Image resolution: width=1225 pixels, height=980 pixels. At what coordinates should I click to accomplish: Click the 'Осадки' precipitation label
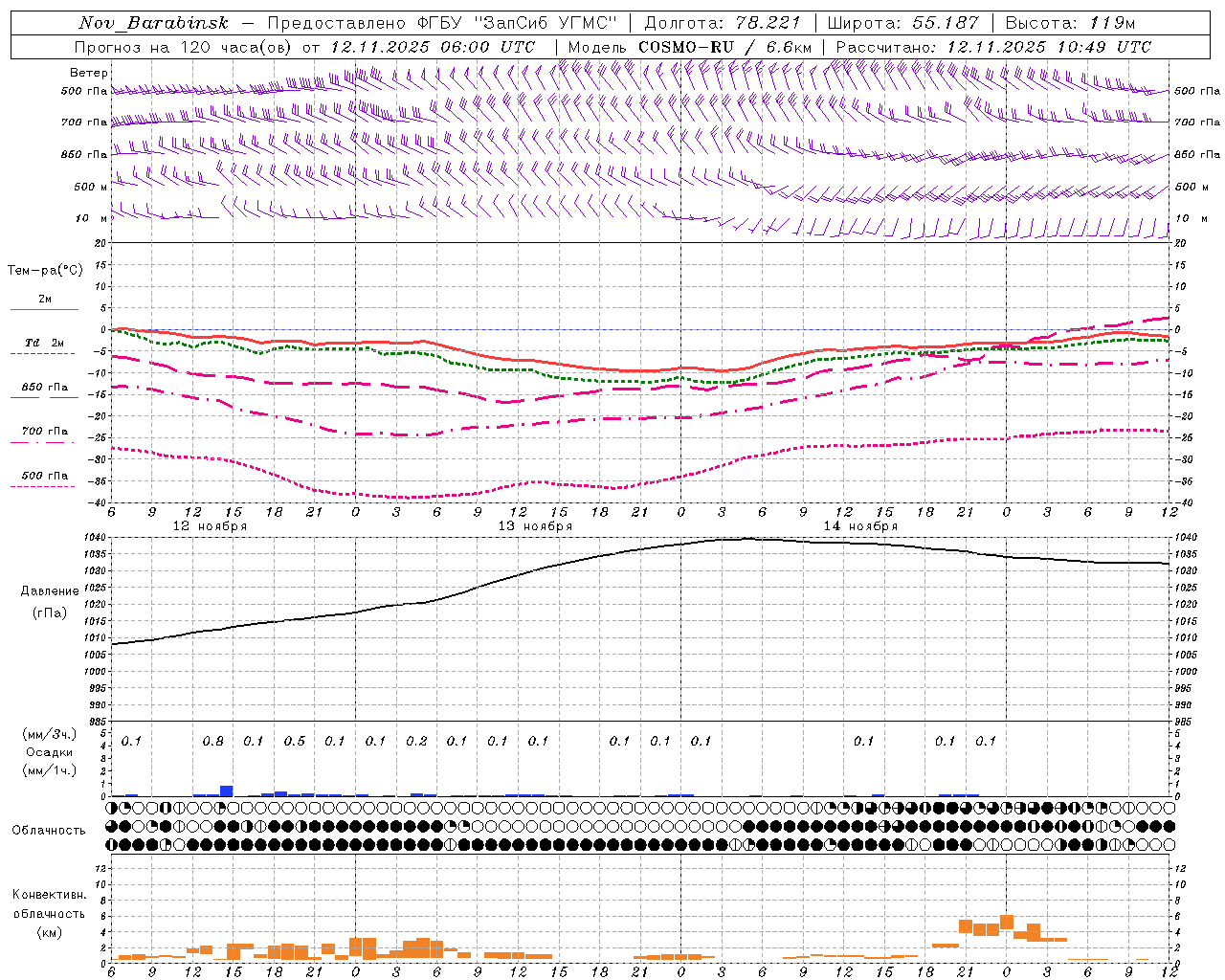(x=50, y=752)
